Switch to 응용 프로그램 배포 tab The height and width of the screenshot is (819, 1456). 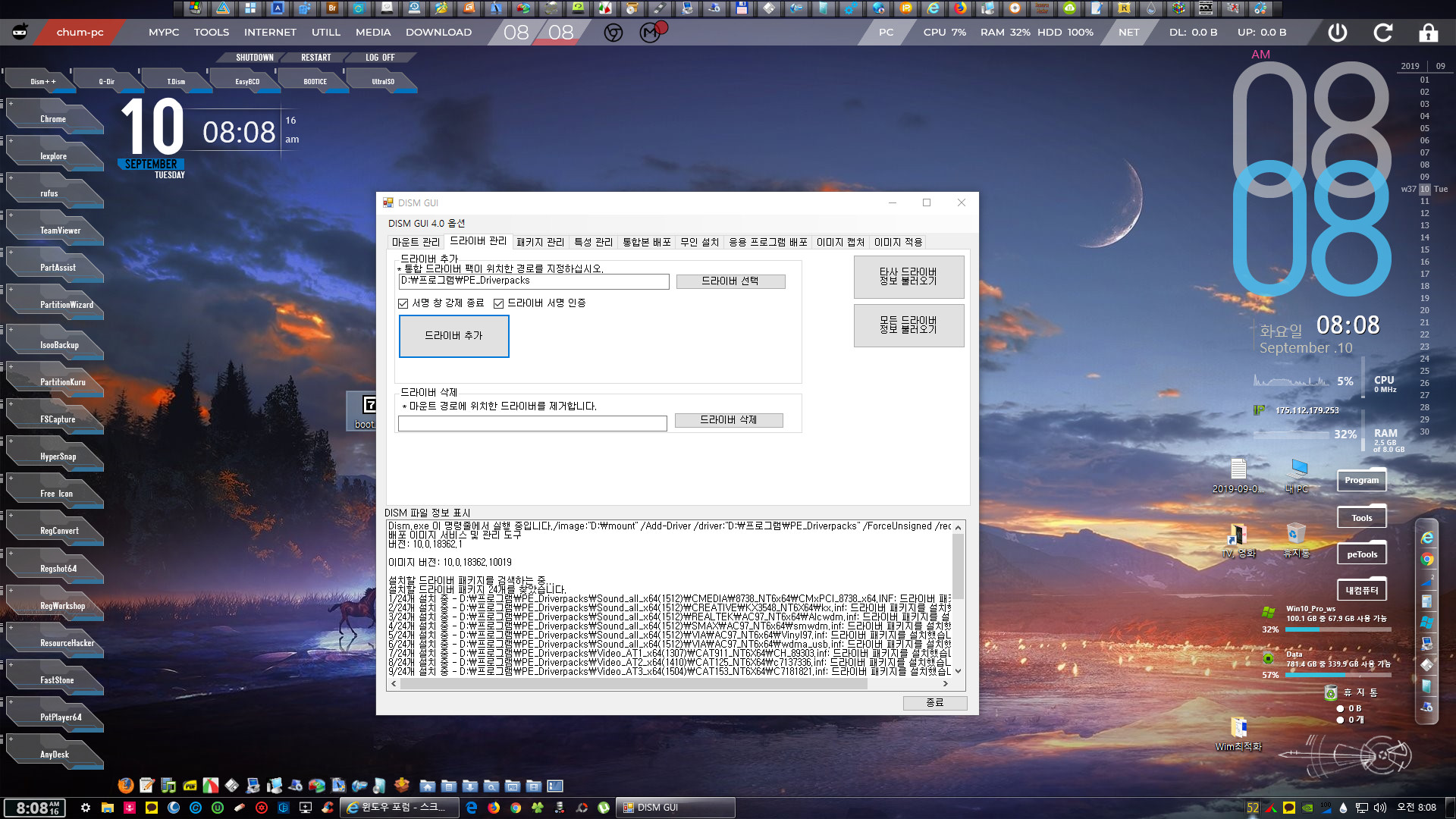point(768,242)
